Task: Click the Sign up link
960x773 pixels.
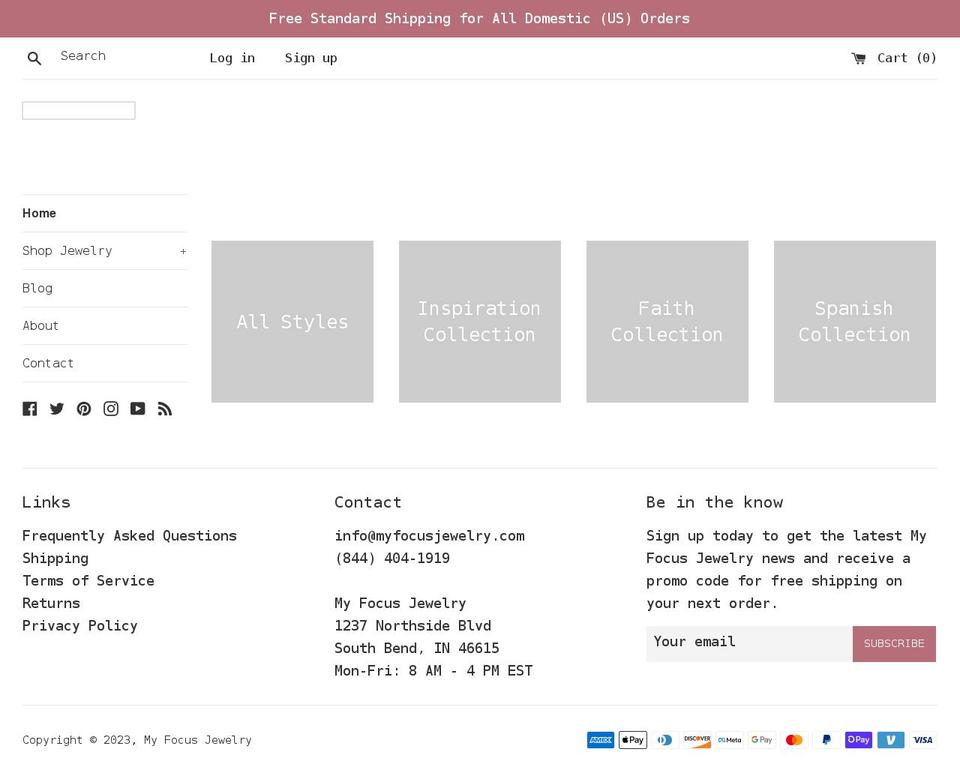Action: pyautogui.click(x=311, y=58)
